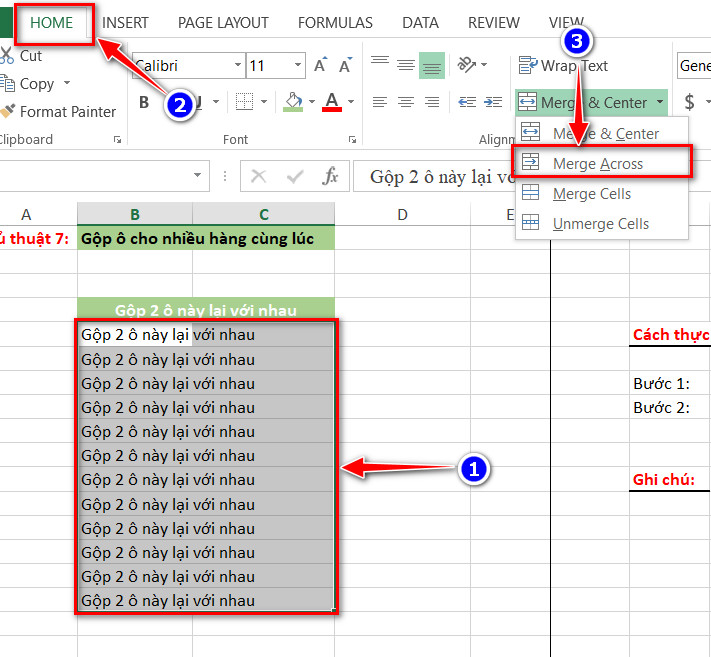The height and width of the screenshot is (657, 711).
Task: Select the Format Painter brush
Action: (8, 111)
